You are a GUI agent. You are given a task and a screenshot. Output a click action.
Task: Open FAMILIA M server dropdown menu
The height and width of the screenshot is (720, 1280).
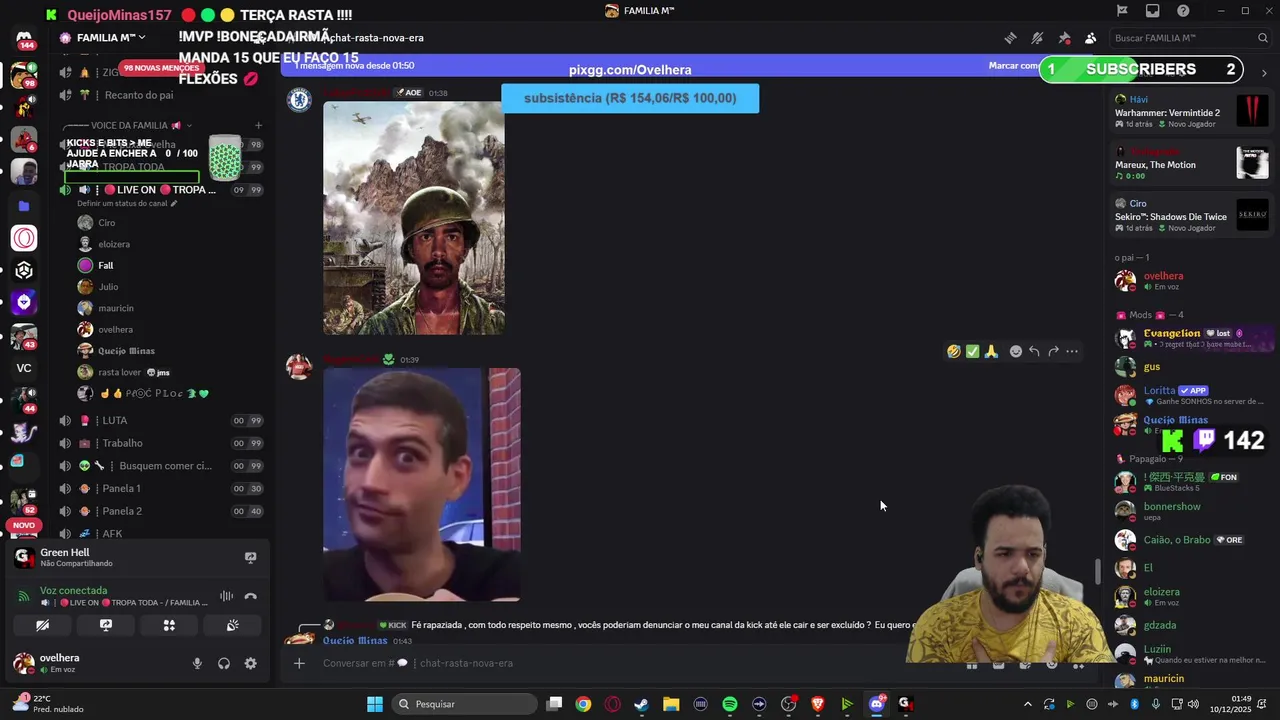[x=110, y=38]
